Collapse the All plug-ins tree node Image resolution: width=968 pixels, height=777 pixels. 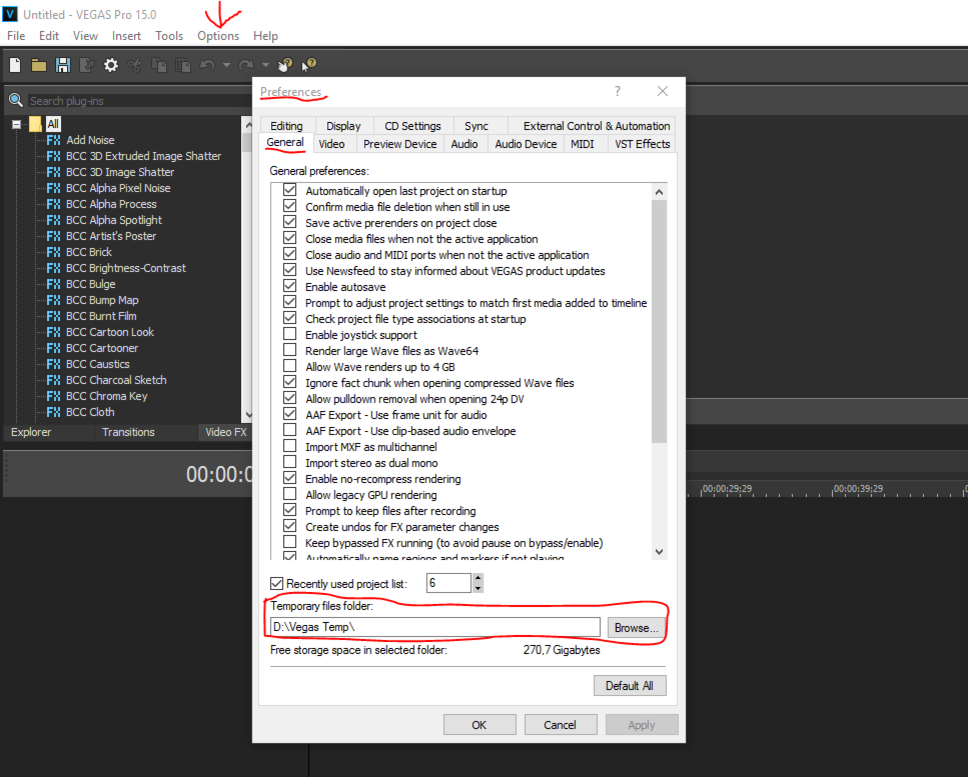point(17,125)
